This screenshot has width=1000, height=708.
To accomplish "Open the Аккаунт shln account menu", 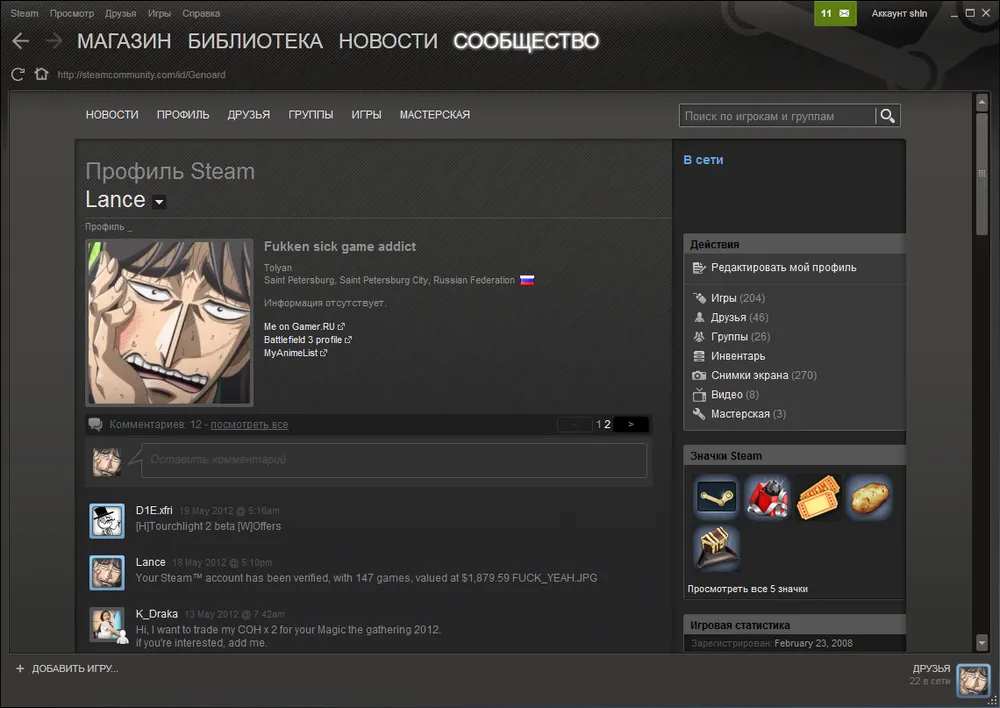I will [899, 13].
